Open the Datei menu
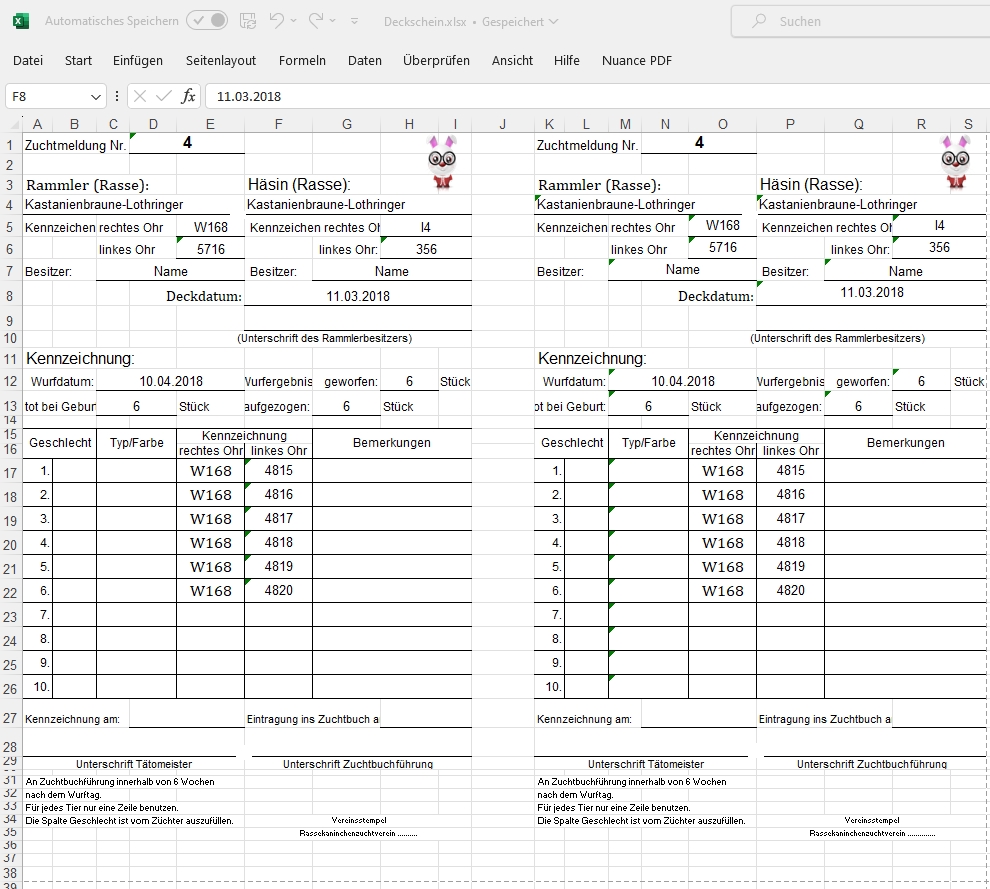 (28, 61)
